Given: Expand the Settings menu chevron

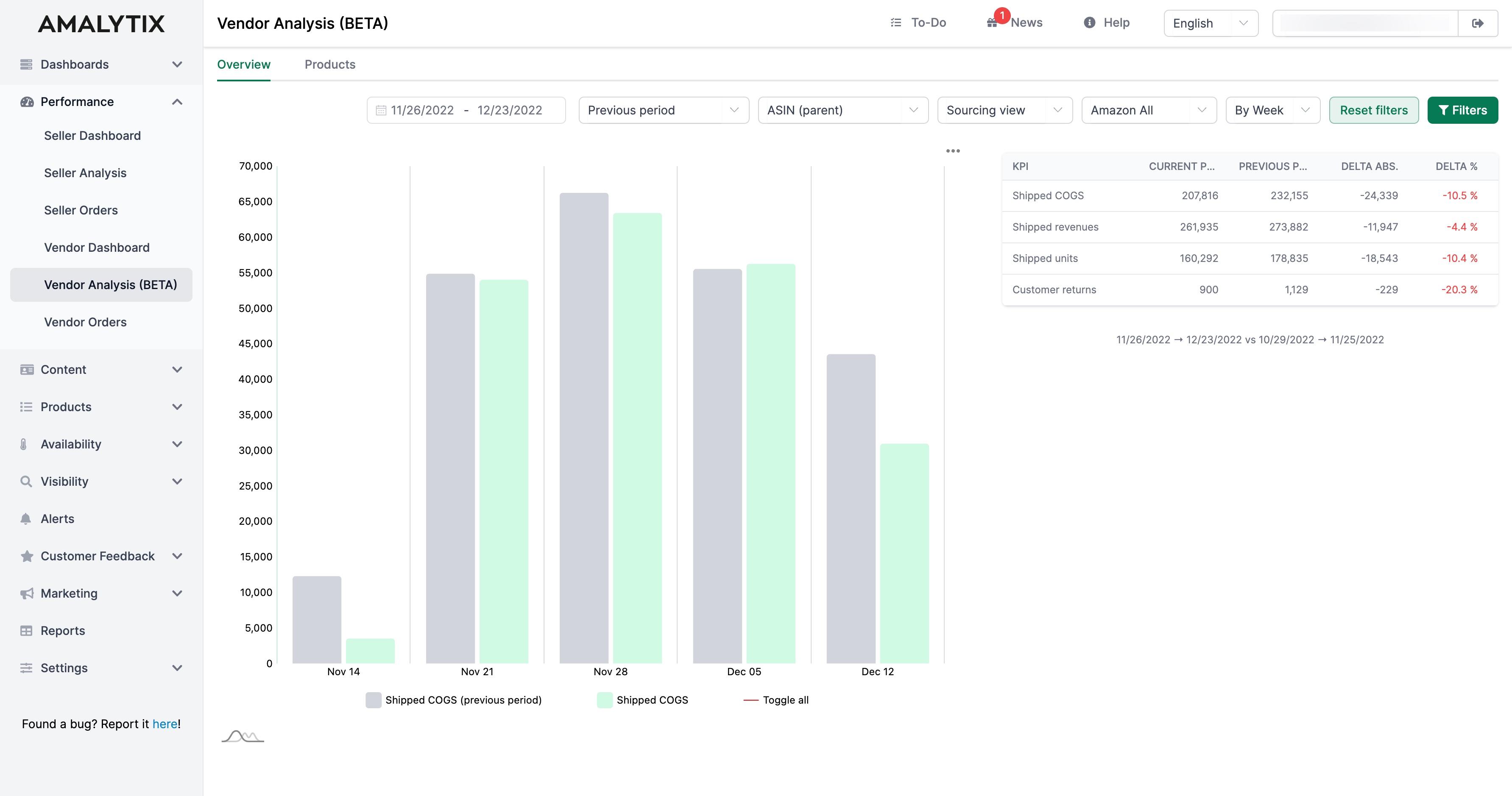Looking at the screenshot, I should (177, 668).
